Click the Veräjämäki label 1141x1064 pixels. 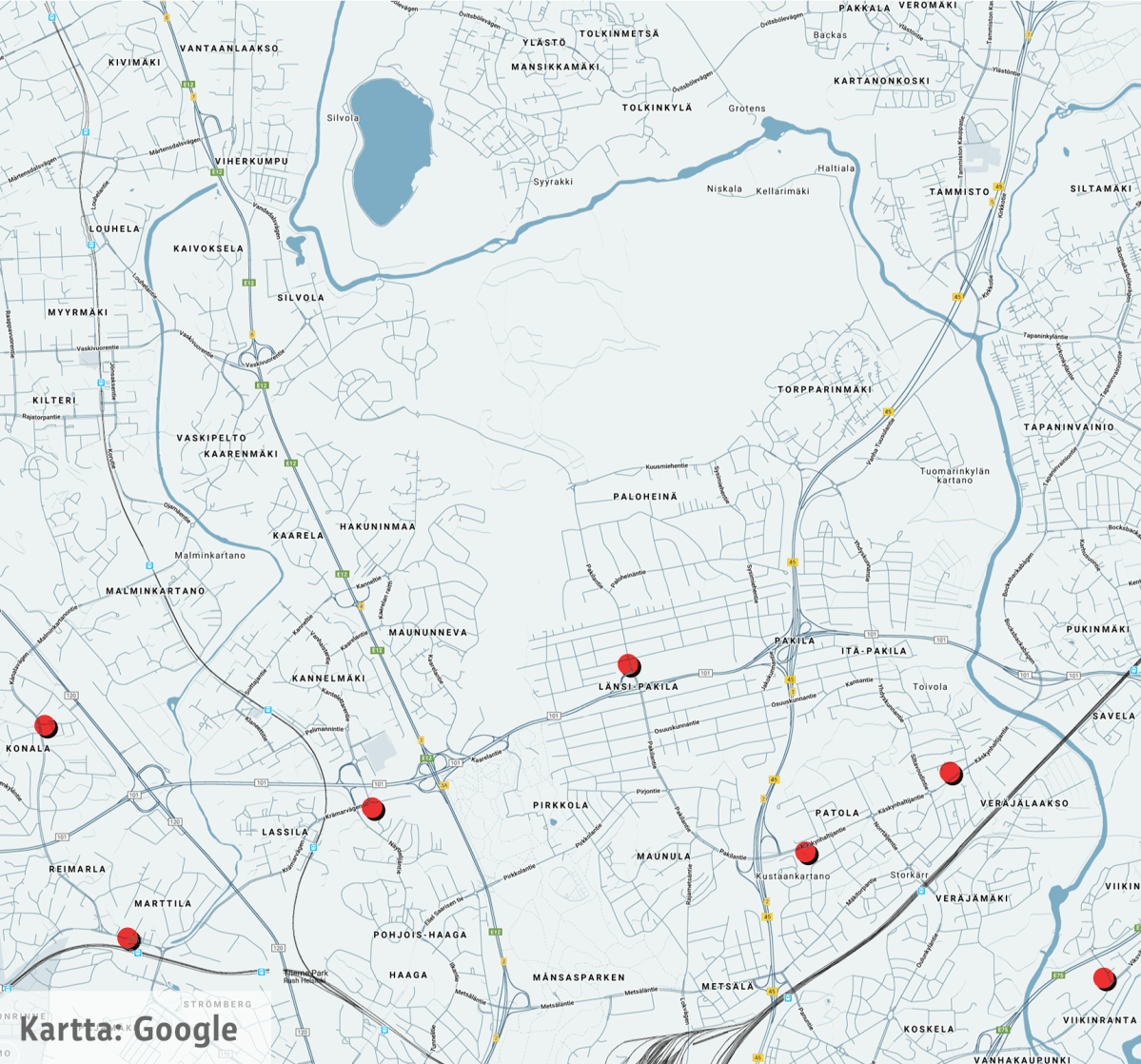(973, 898)
